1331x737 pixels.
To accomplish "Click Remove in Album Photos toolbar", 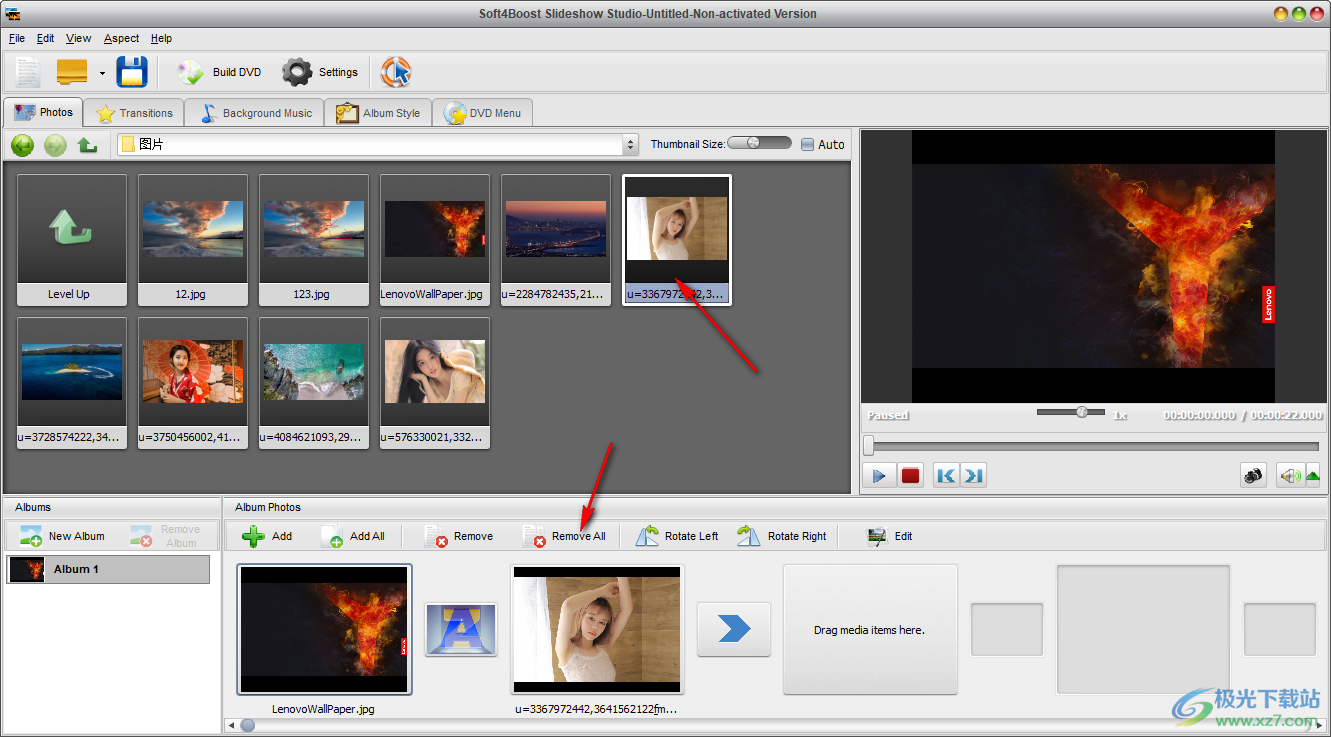I will click(458, 536).
